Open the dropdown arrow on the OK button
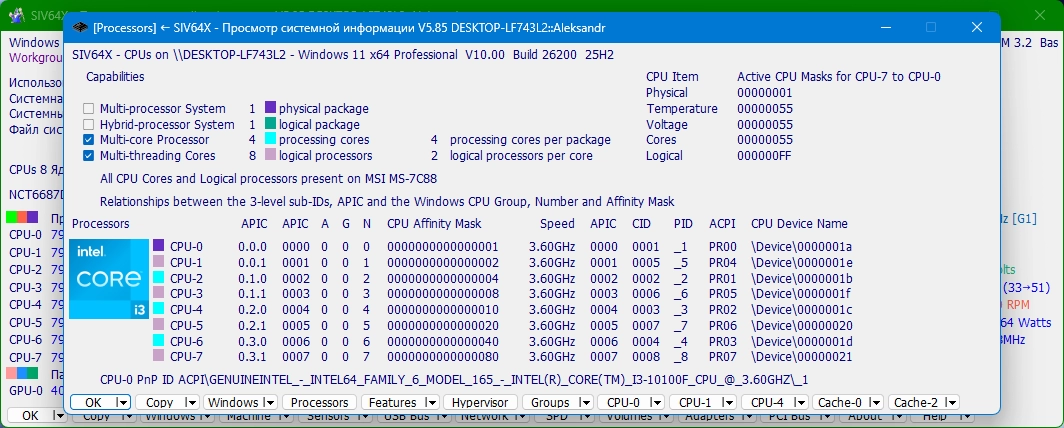This screenshot has width=1064, height=428. coord(122,402)
